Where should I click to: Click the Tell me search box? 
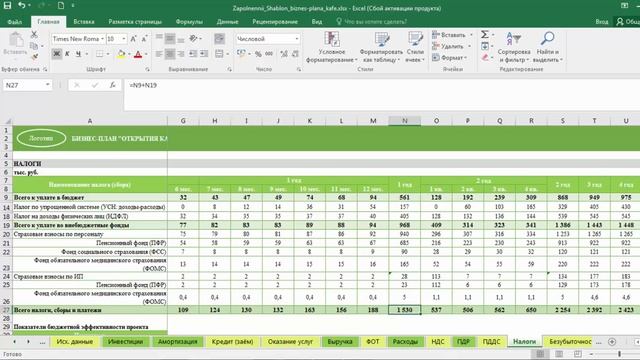click(371, 22)
